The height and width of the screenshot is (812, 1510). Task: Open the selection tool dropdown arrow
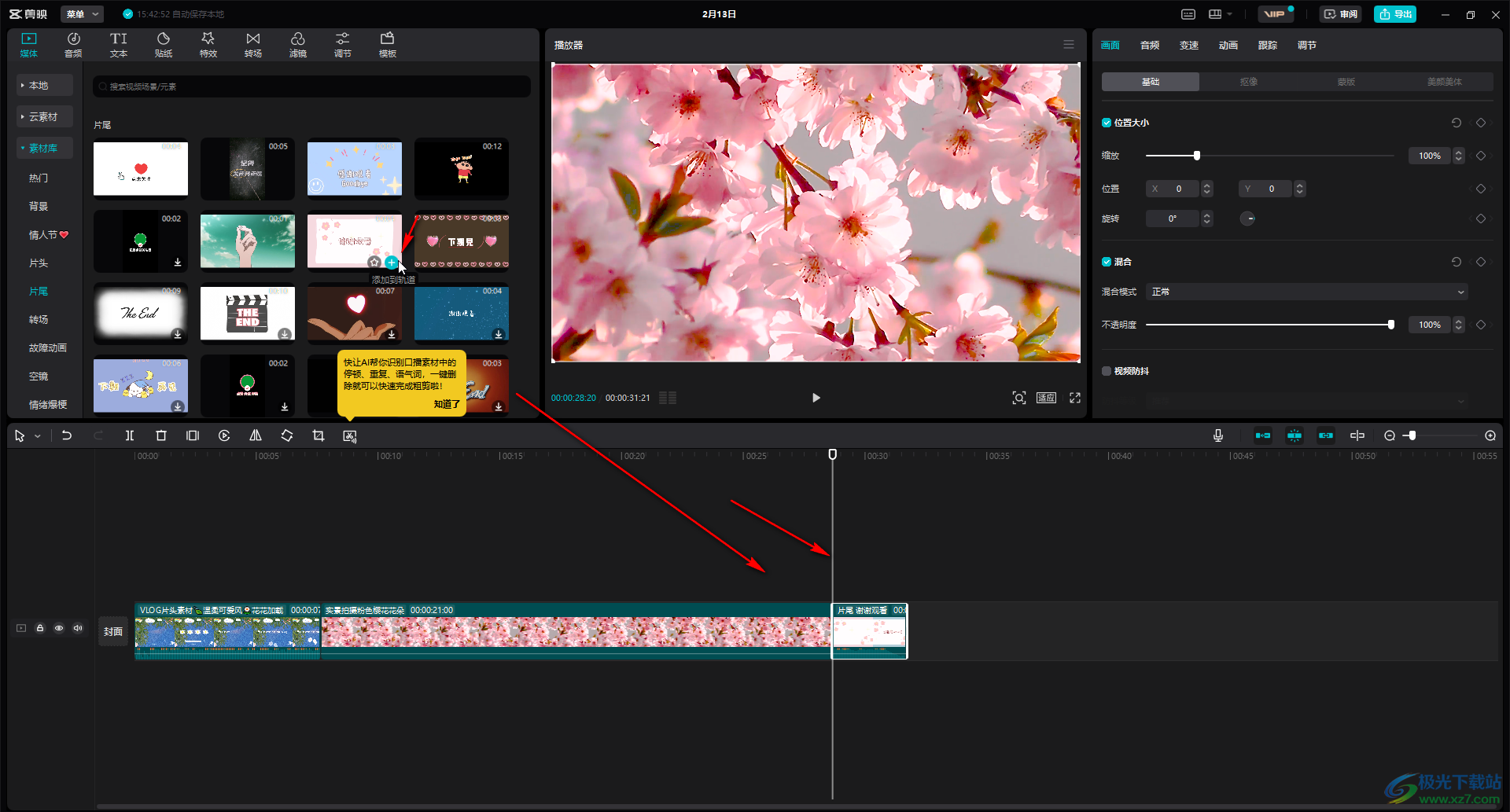pos(37,436)
